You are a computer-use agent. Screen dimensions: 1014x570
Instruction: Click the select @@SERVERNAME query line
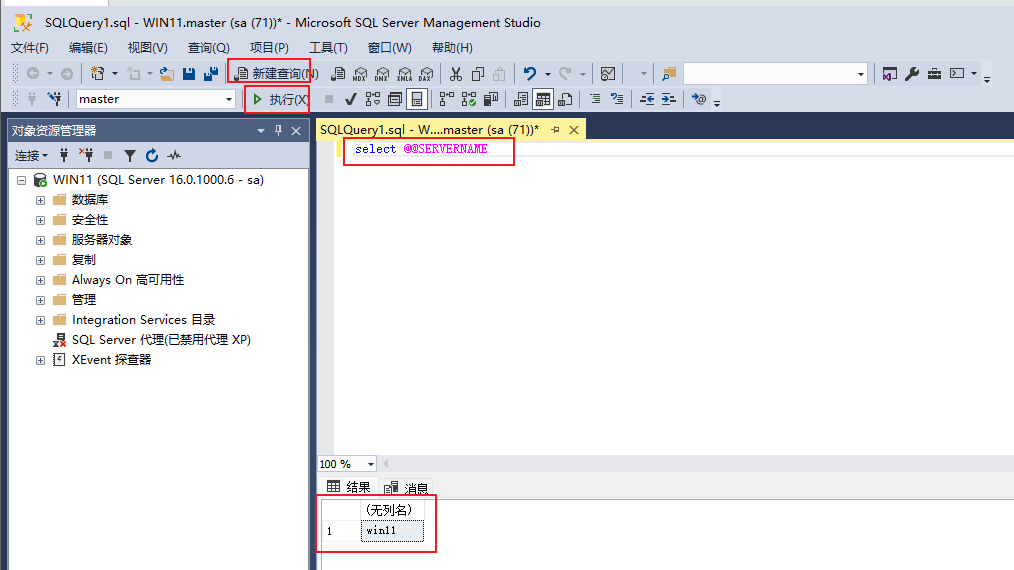click(421, 149)
